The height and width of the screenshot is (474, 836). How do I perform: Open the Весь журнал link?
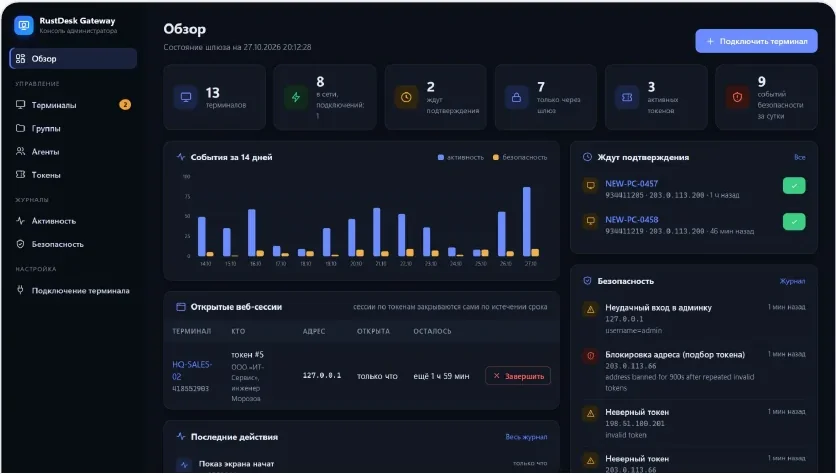526,437
